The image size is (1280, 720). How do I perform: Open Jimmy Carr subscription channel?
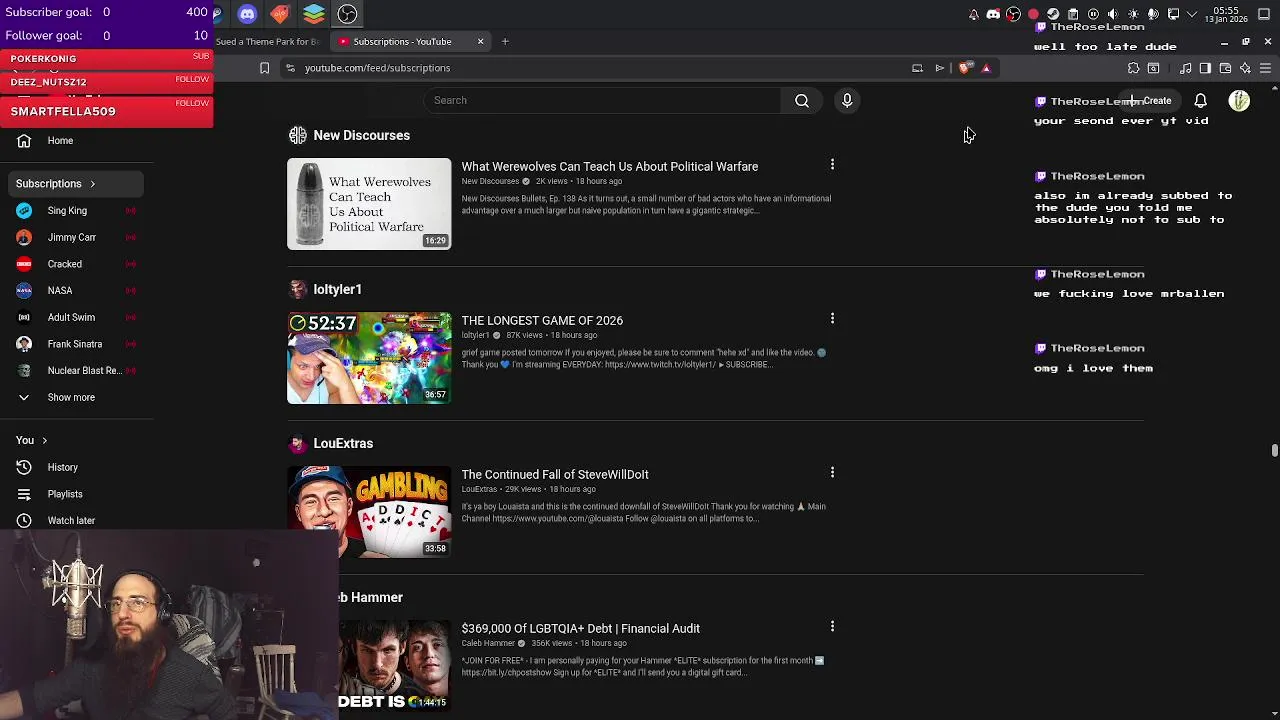[71, 238]
